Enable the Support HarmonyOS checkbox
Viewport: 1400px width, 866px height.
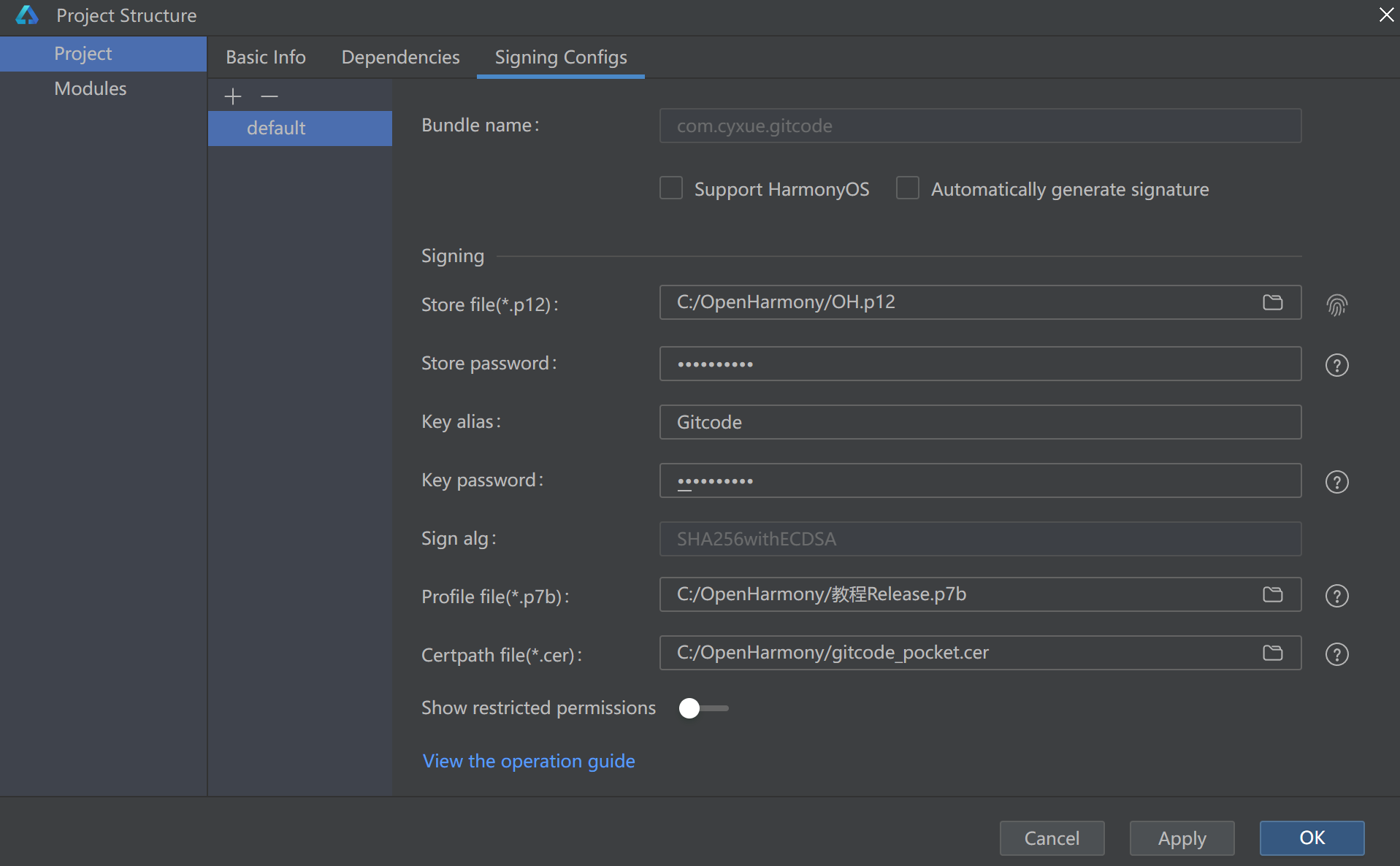pyautogui.click(x=670, y=188)
